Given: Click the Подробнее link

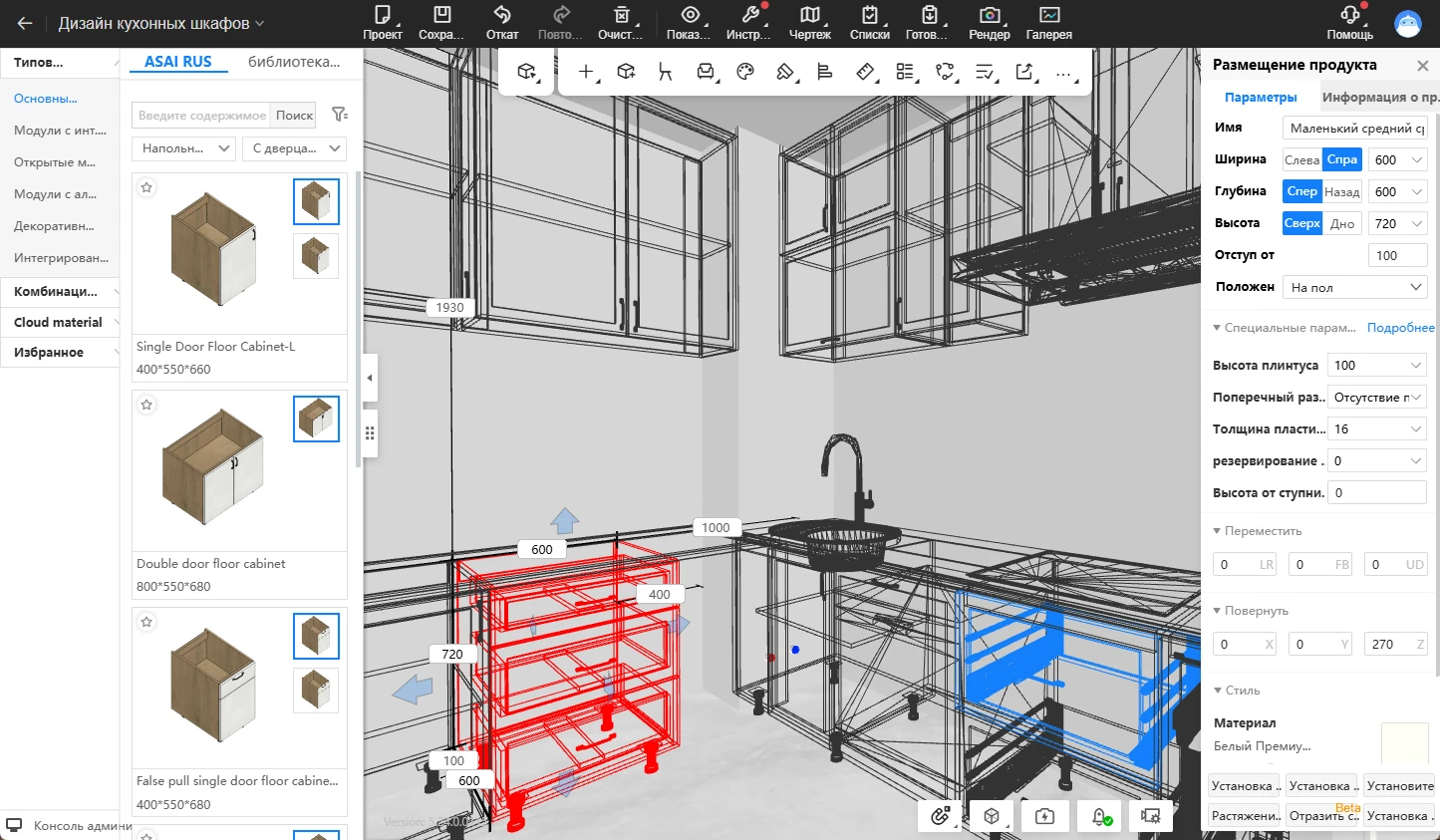Looking at the screenshot, I should pyautogui.click(x=1400, y=328).
